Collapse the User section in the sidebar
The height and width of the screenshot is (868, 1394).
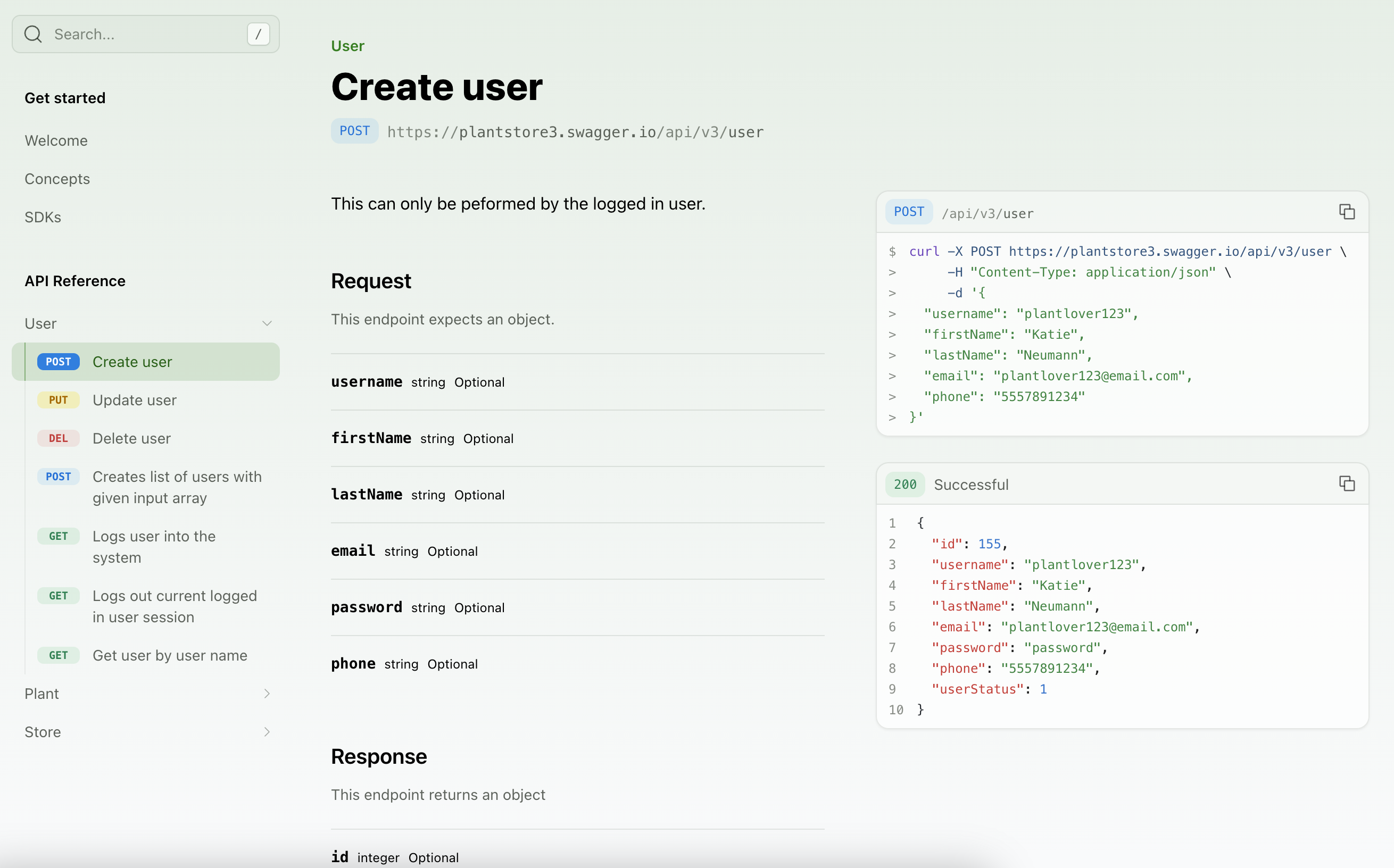[x=267, y=323]
